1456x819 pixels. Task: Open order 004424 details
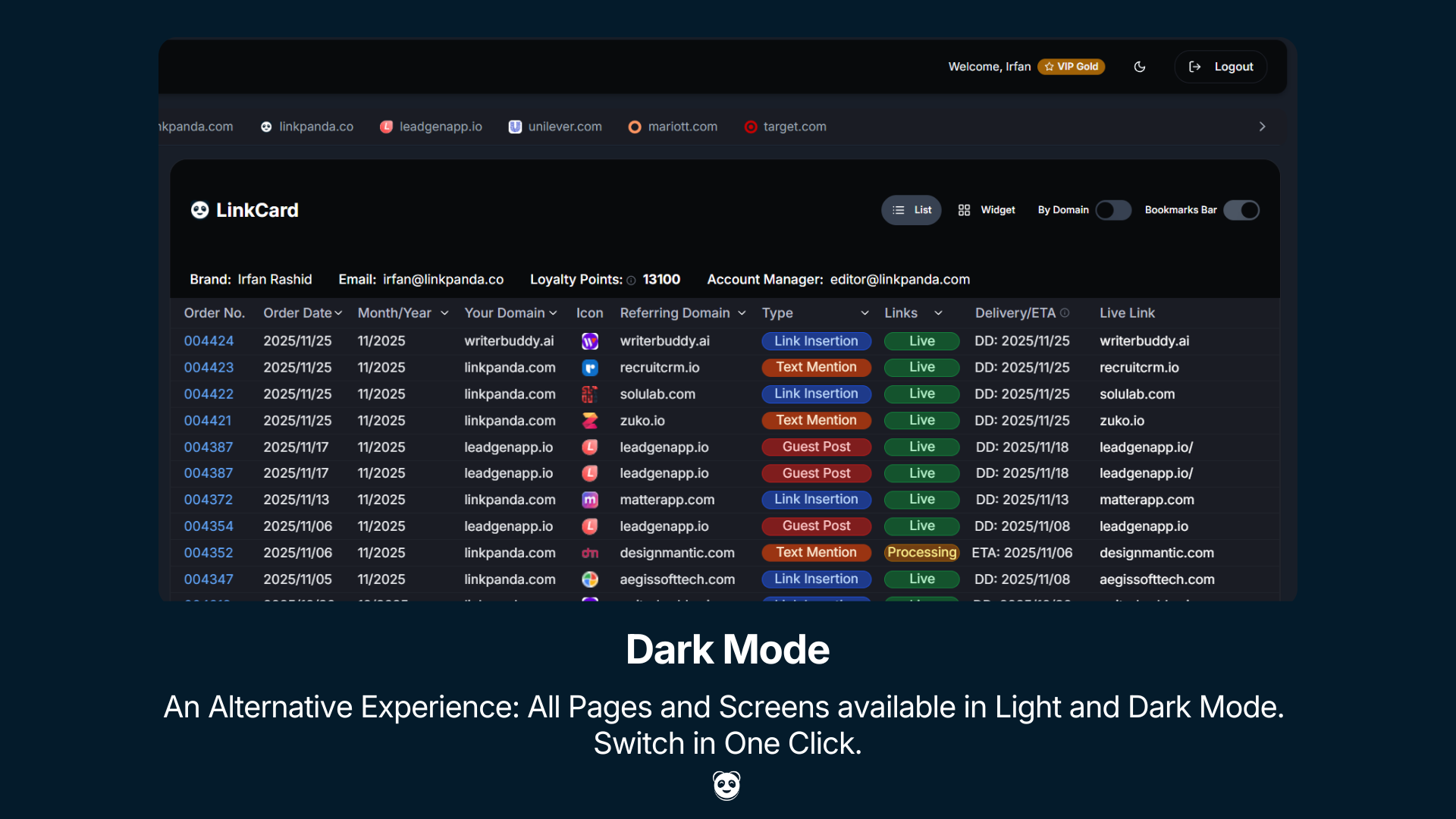click(209, 341)
